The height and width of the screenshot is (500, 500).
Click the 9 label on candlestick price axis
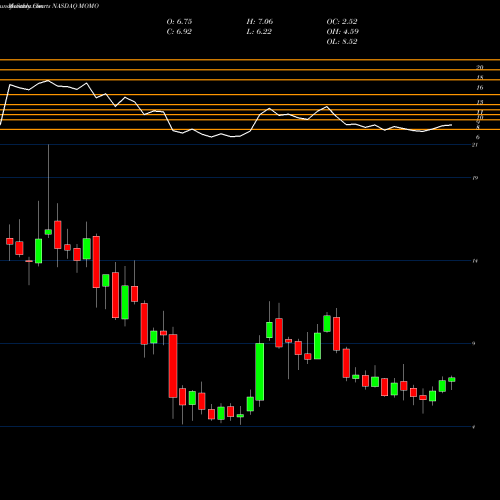pos(474,343)
